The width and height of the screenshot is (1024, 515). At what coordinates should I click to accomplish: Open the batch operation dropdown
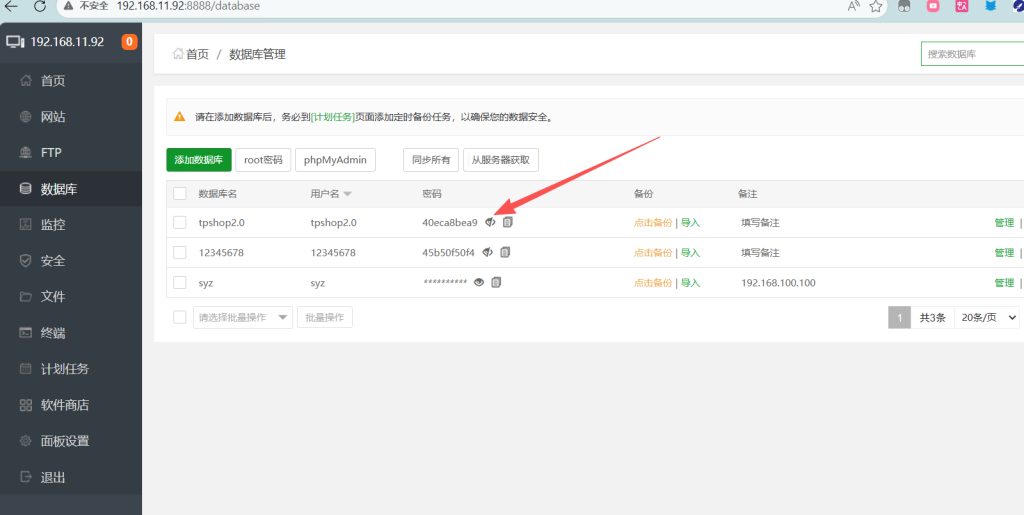242,317
